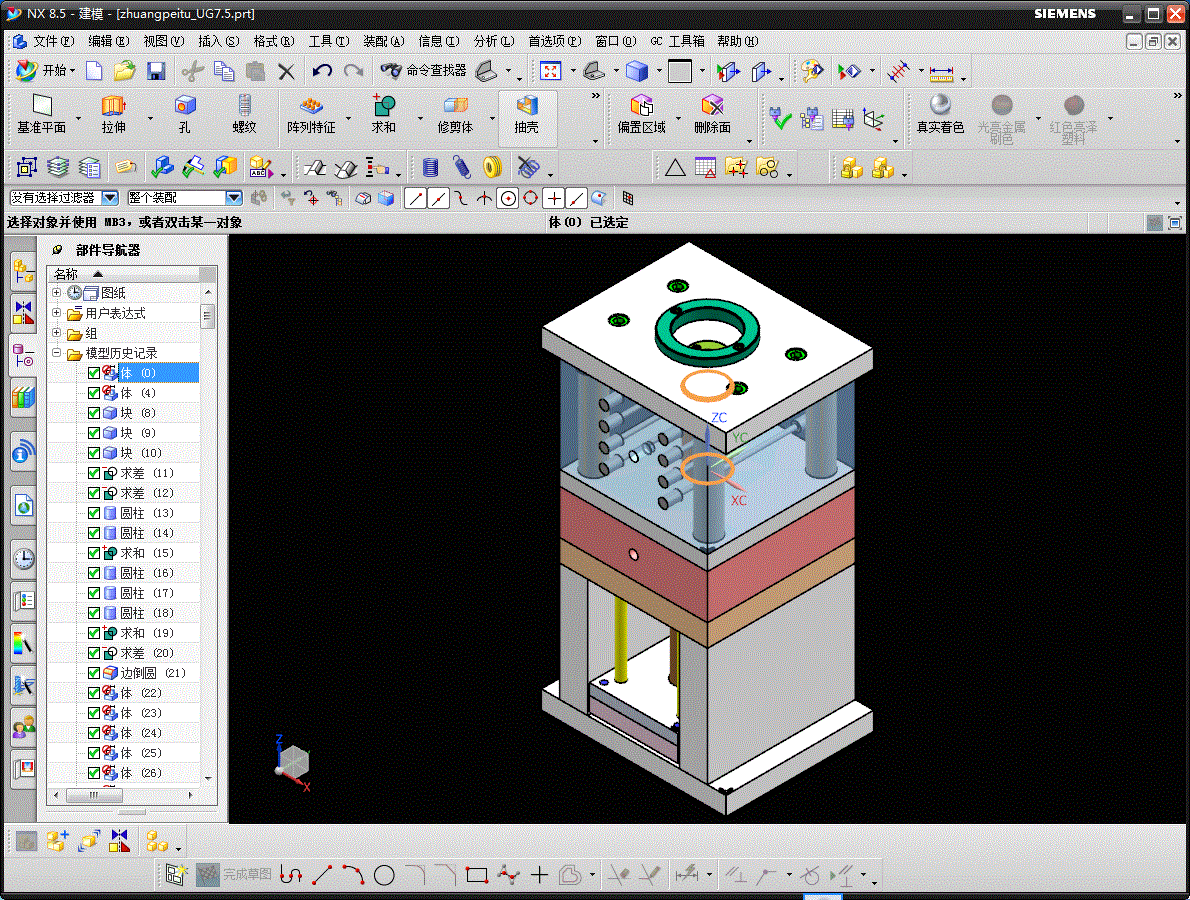Sort by the 名称 column header

(x=123, y=274)
